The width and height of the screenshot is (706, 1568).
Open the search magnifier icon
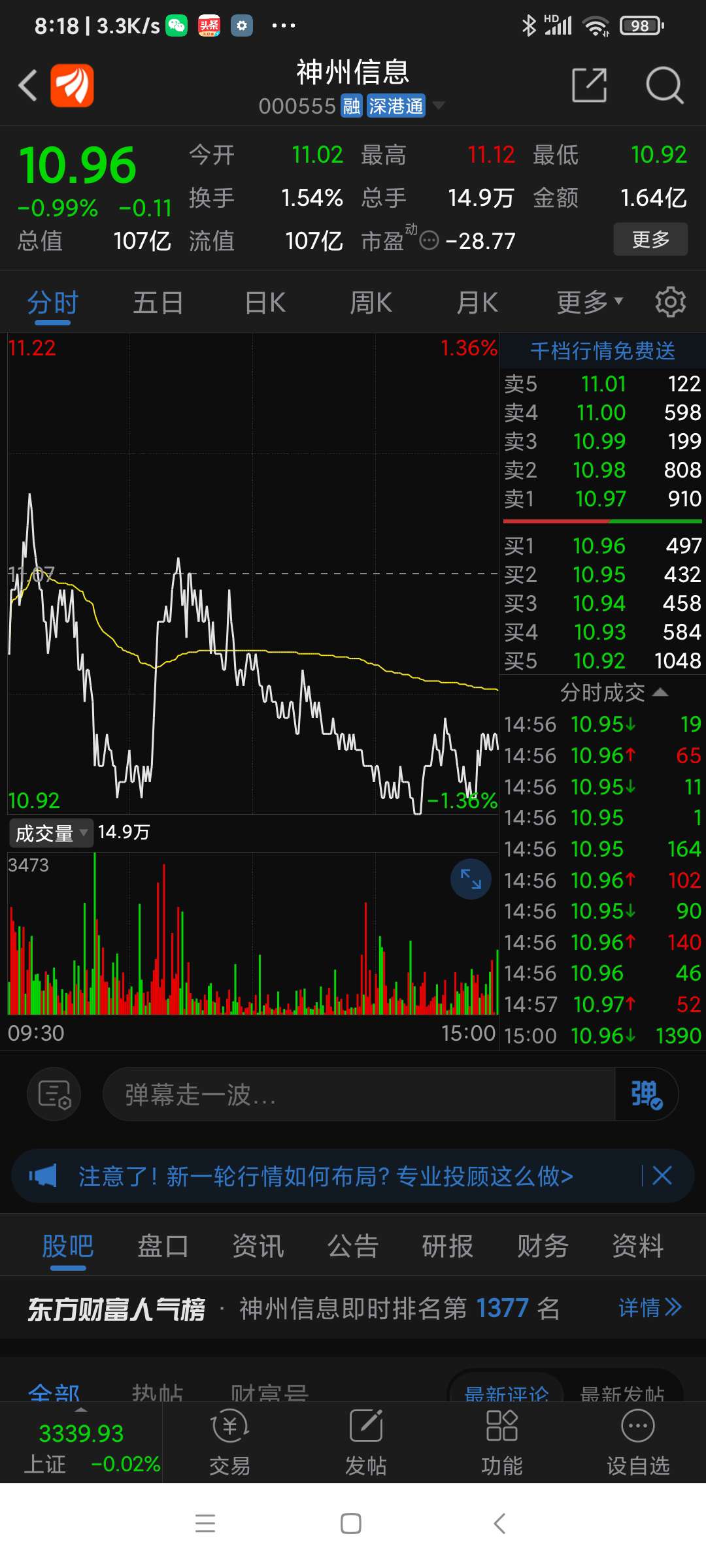(664, 86)
